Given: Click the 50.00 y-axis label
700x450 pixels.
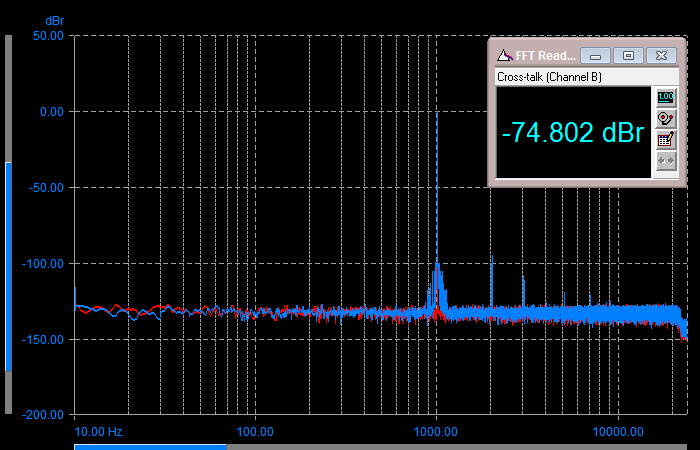Looking at the screenshot, I should click(x=48, y=36).
